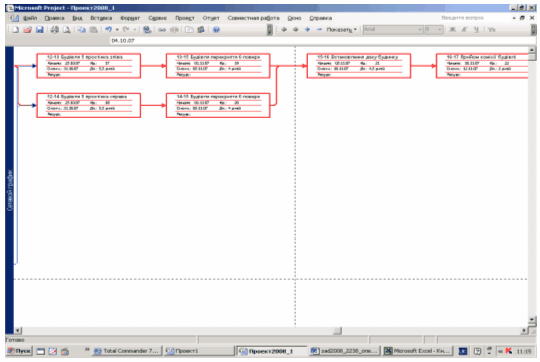Open the Формат menu

pos(130,18)
